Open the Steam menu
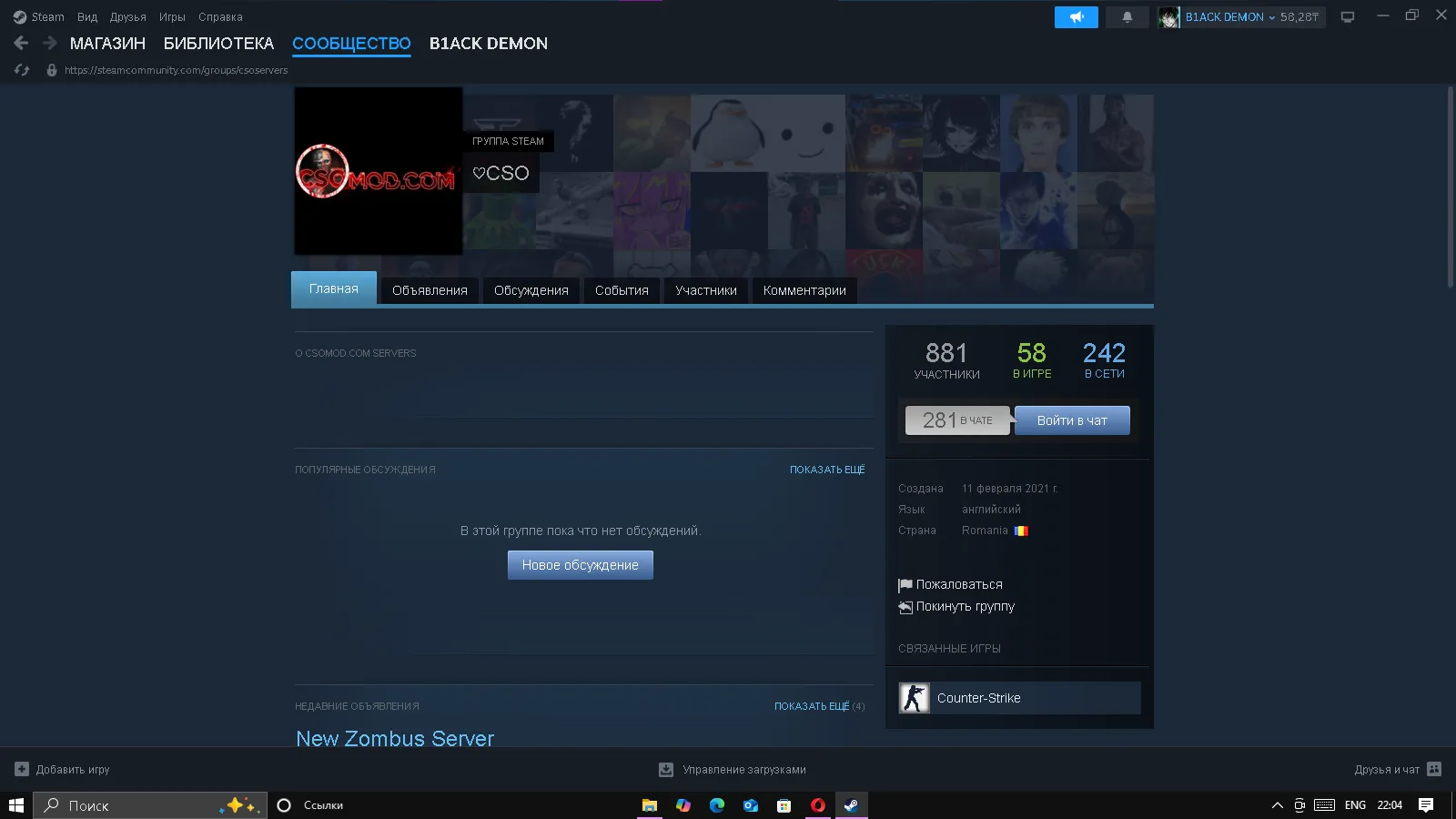Viewport: 1456px width, 819px height. click(x=47, y=17)
